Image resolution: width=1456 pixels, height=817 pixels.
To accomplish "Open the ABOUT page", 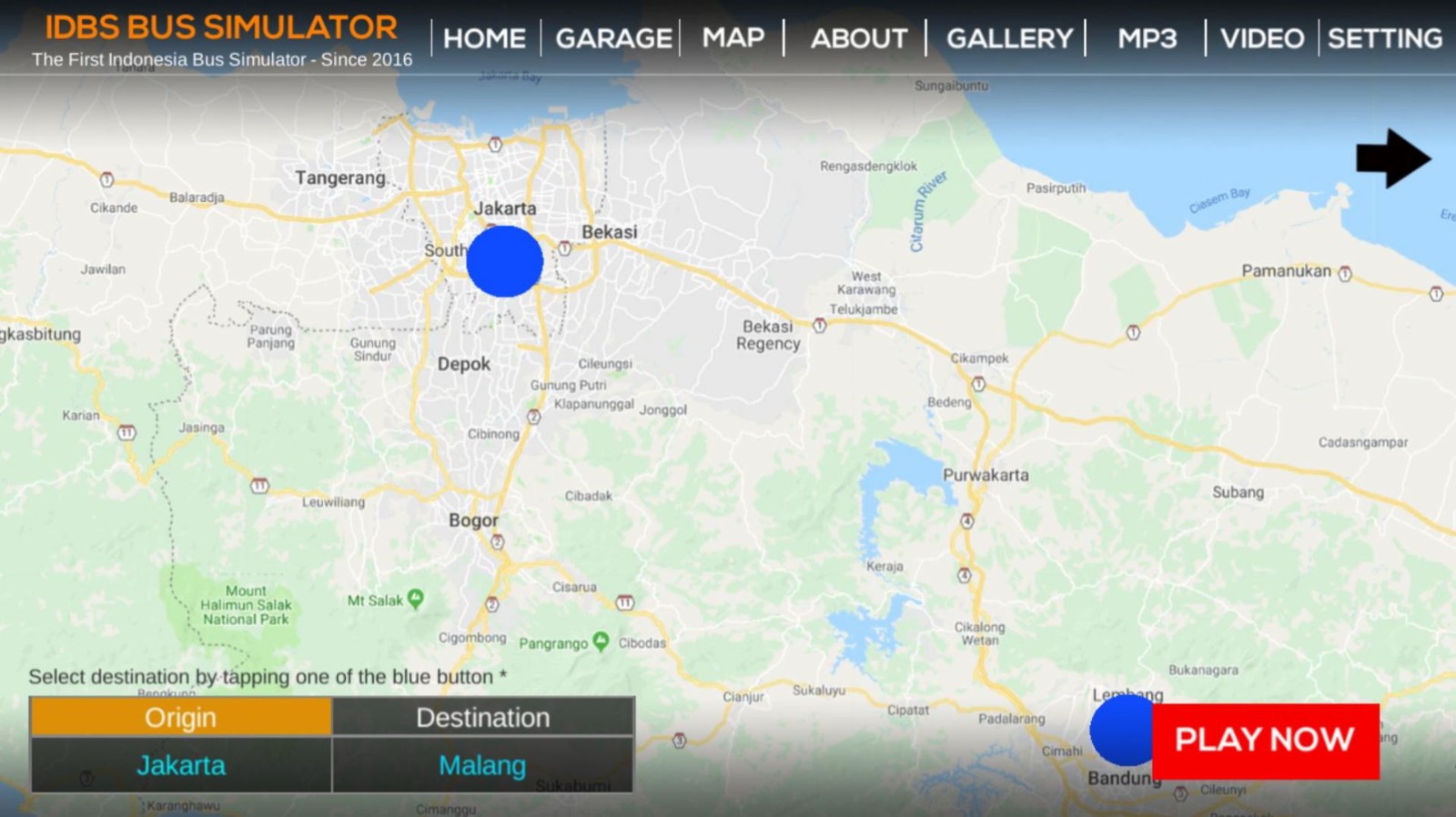I will tap(858, 38).
